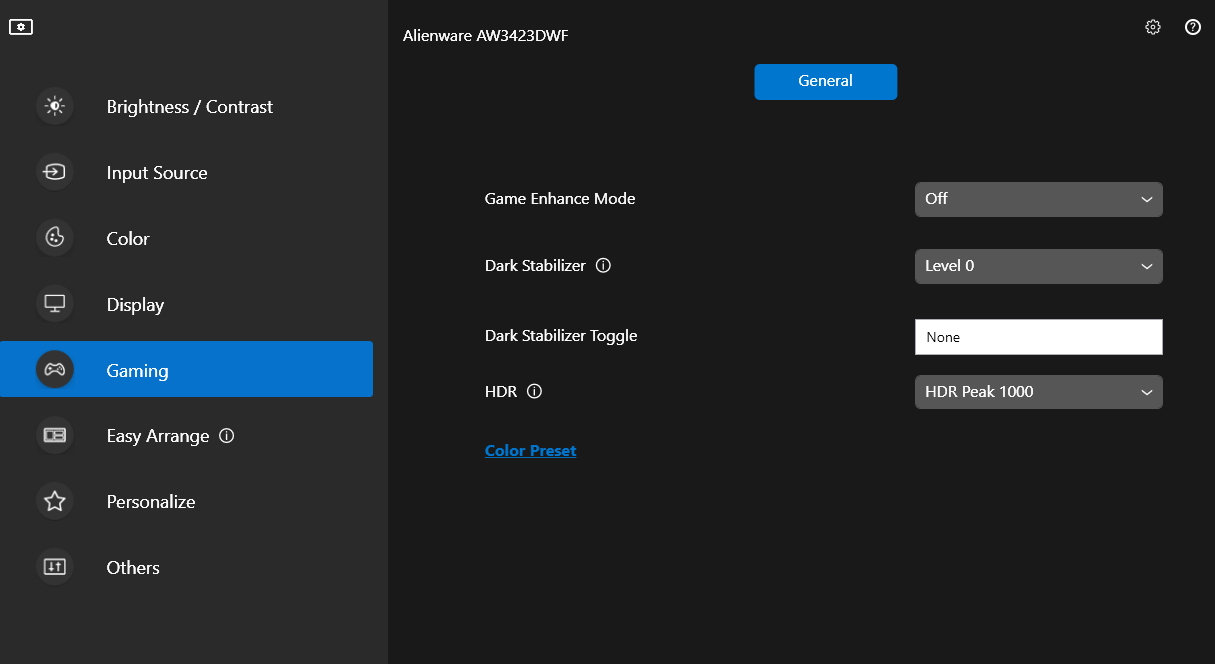Click the display manager logo icon top-left
1215x664 pixels.
click(21, 27)
